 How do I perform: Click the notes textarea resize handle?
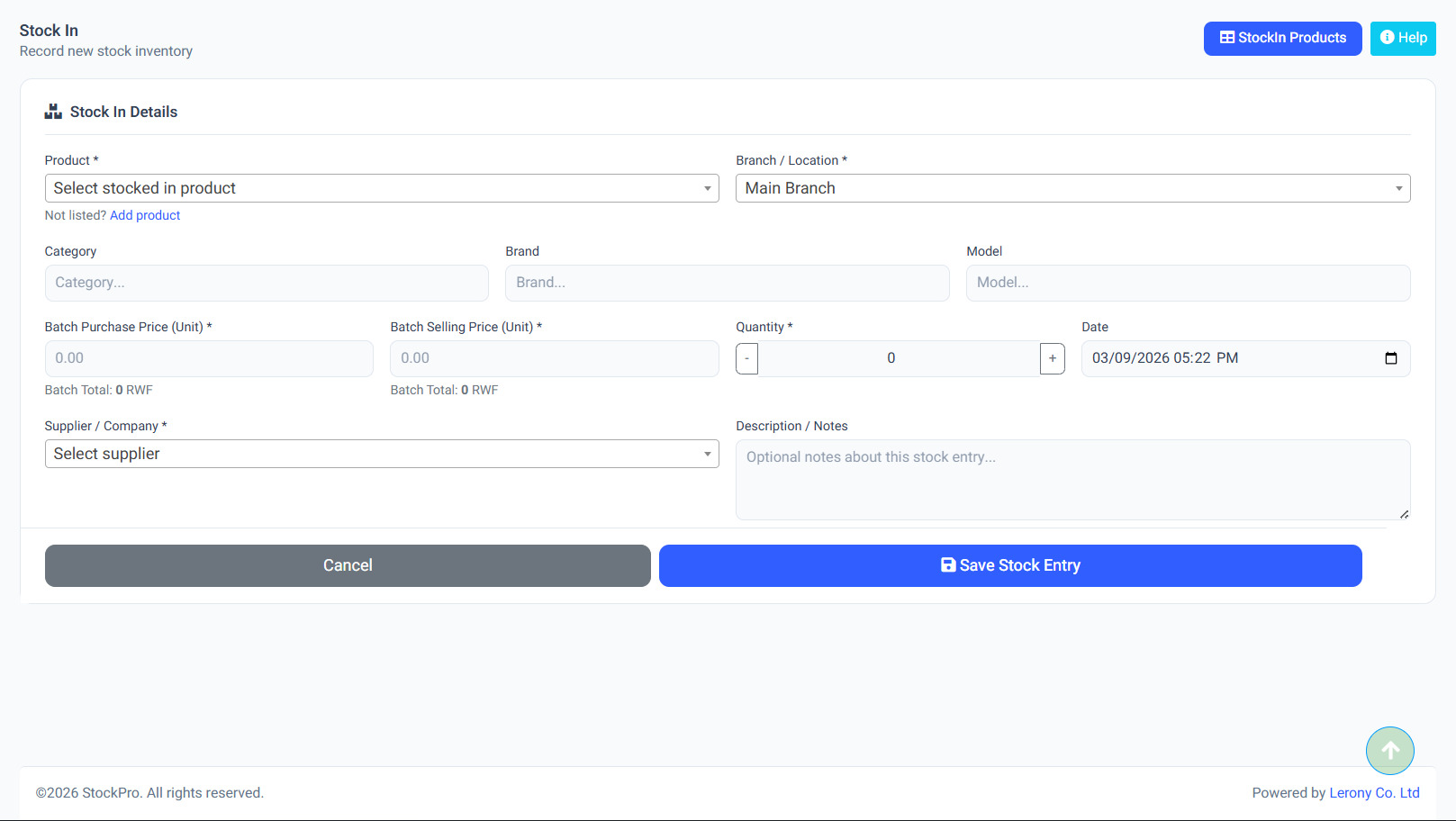(x=1404, y=514)
